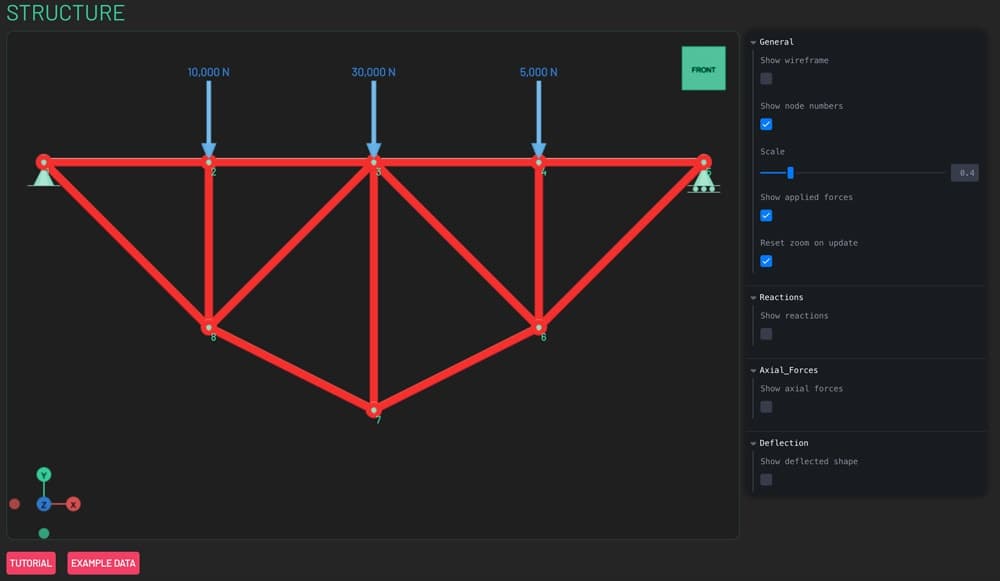
Task: Click the red X axis on the navigation gizmo
Action: tap(73, 504)
